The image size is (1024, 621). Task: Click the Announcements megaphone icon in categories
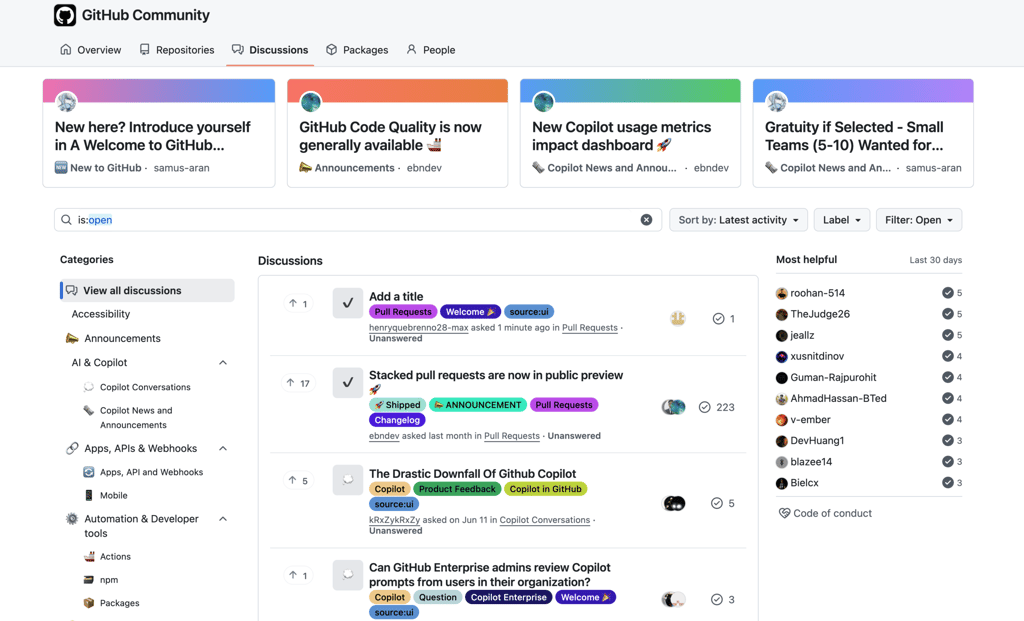[x=72, y=338]
